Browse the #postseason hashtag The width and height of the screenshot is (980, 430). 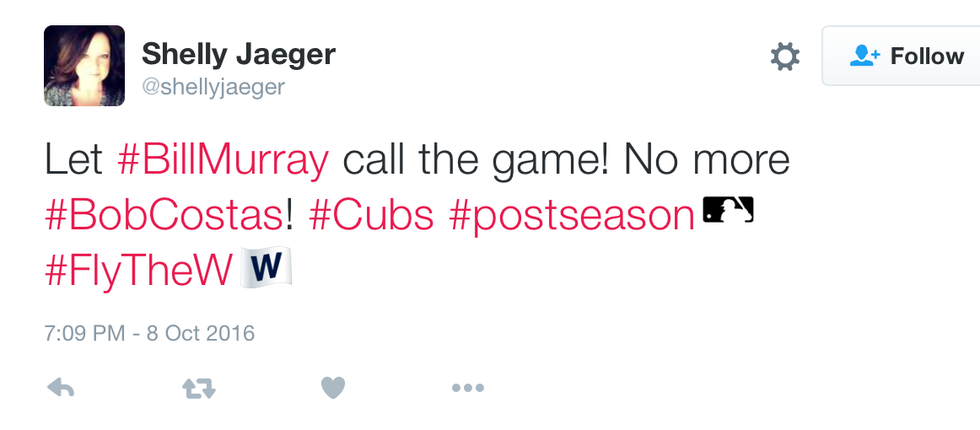572,215
